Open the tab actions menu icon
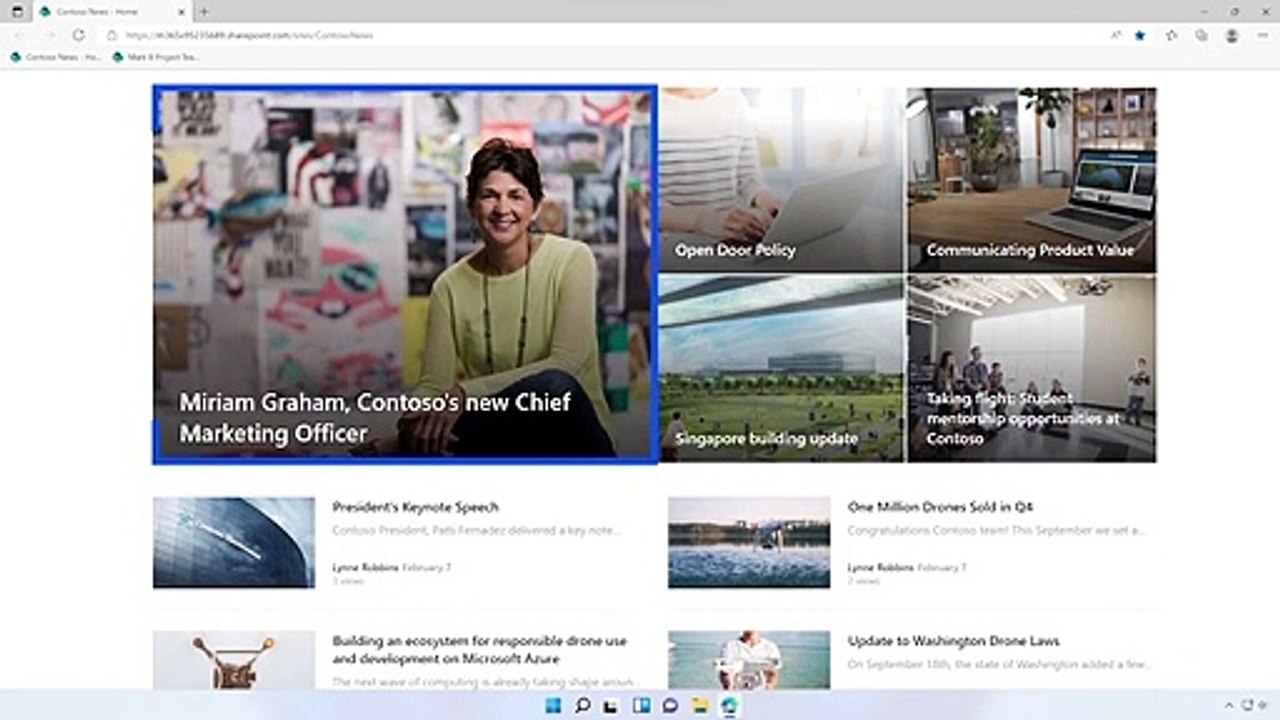 17,11
